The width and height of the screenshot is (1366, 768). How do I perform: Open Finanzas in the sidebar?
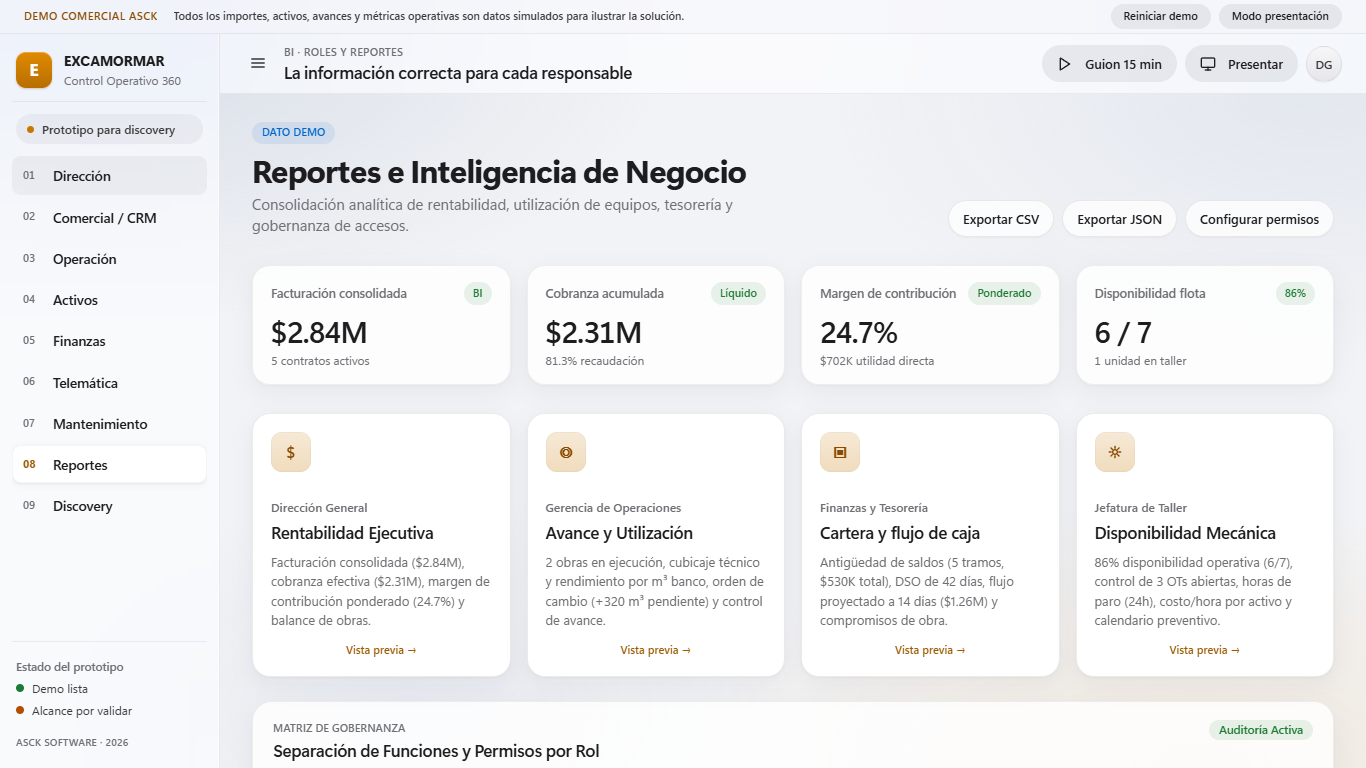click(110, 341)
